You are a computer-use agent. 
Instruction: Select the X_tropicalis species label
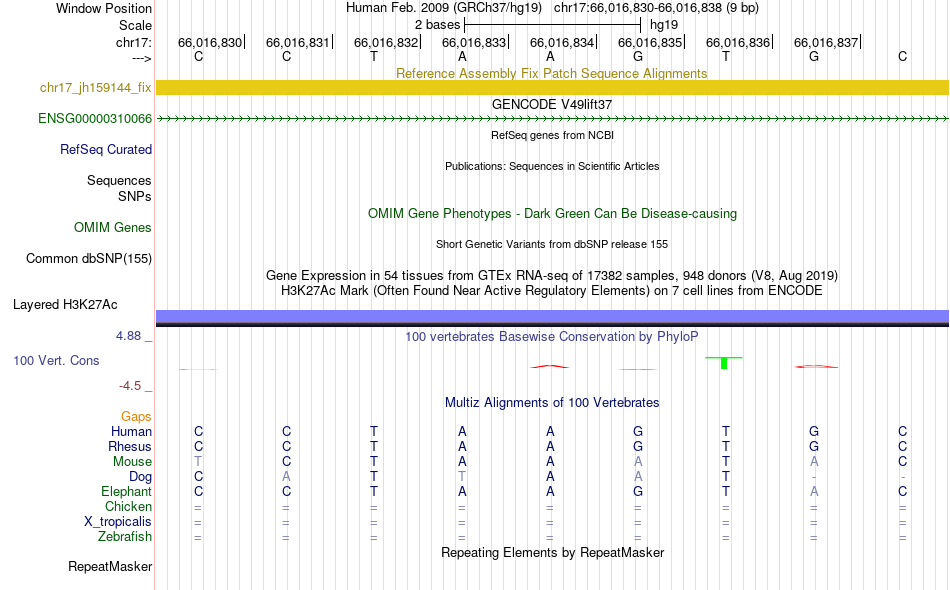pyautogui.click(x=118, y=522)
